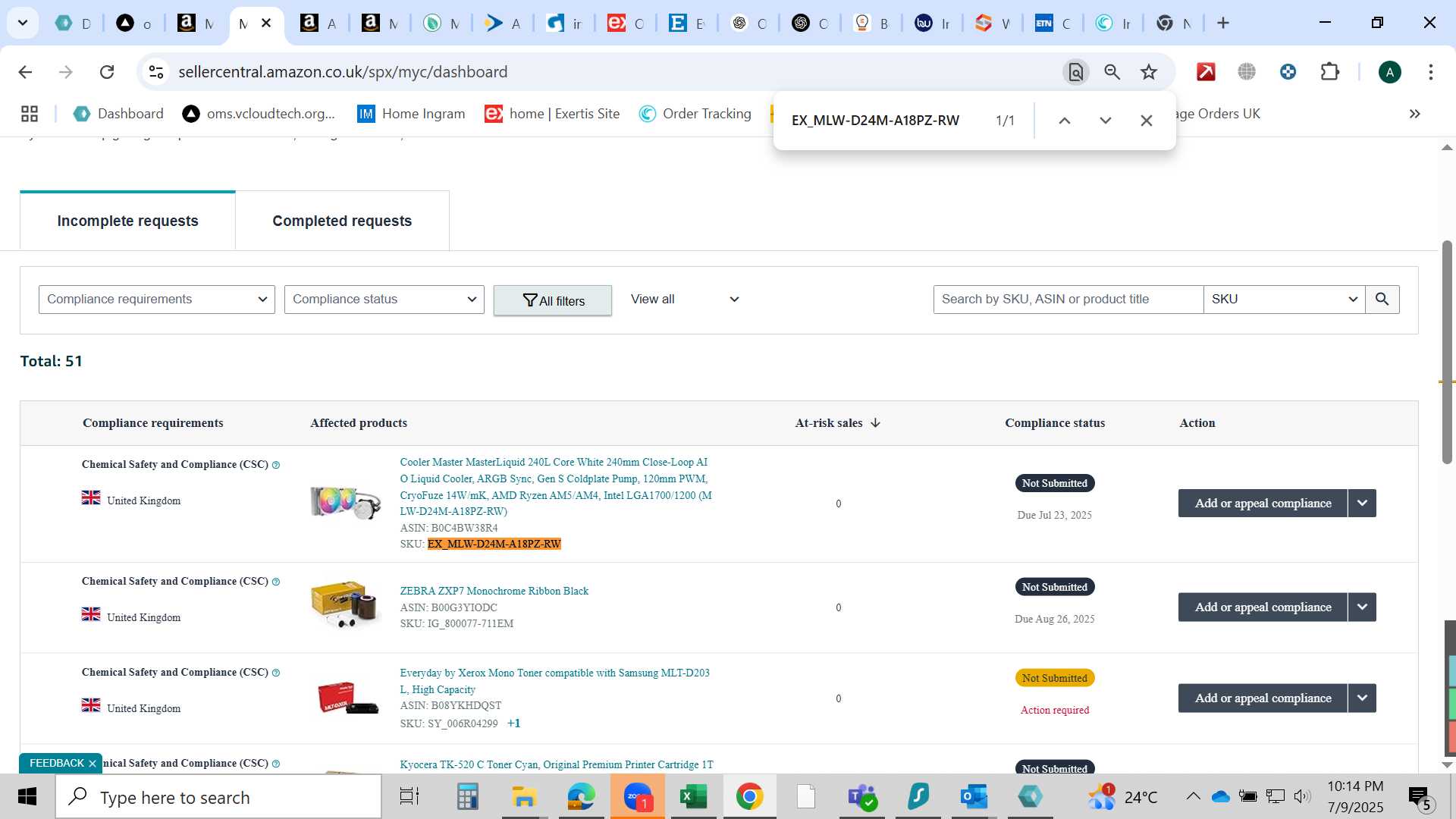Open Zoom from taskbar
The width and height of the screenshot is (1456, 819).
(x=638, y=797)
